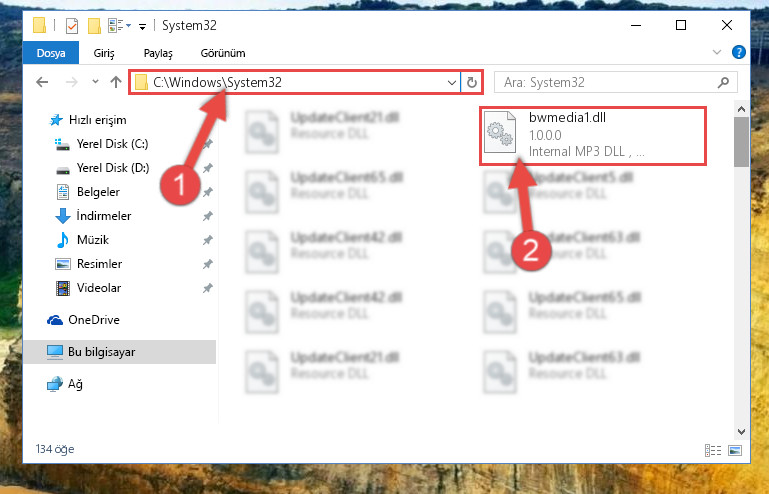Switch to large icons view layout
The width and height of the screenshot is (769, 494).
pyautogui.click(x=735, y=450)
